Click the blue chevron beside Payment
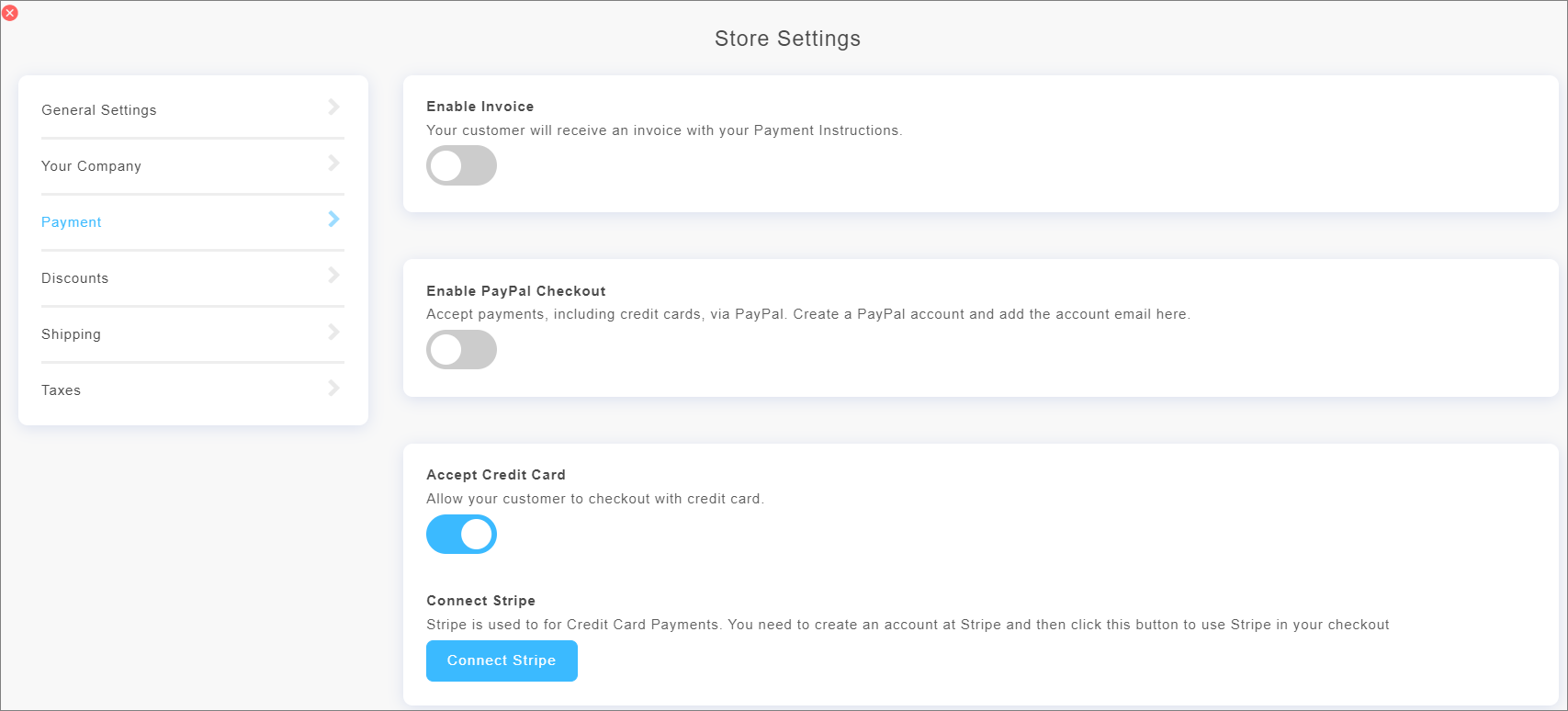1568x711 pixels. point(334,220)
